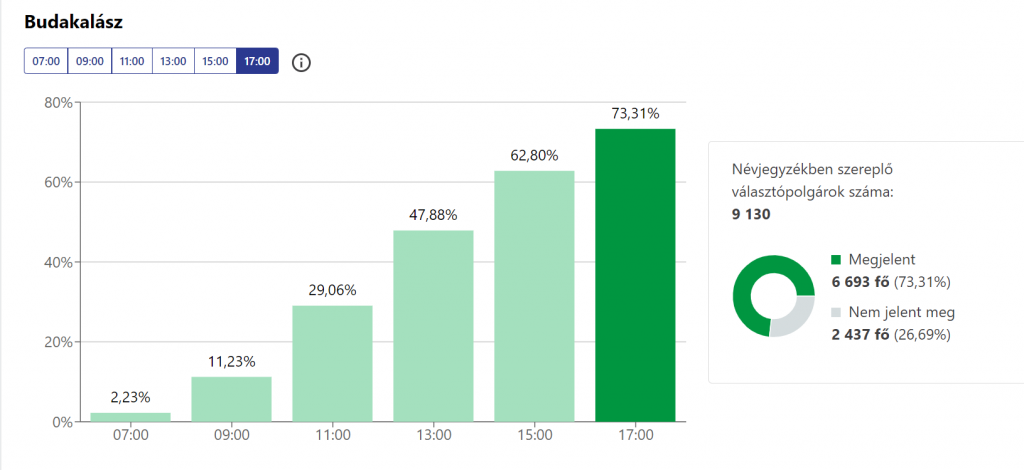The image size is (1024, 470).
Task: Click the gray Nem jelent meg square
Action: pos(836,313)
